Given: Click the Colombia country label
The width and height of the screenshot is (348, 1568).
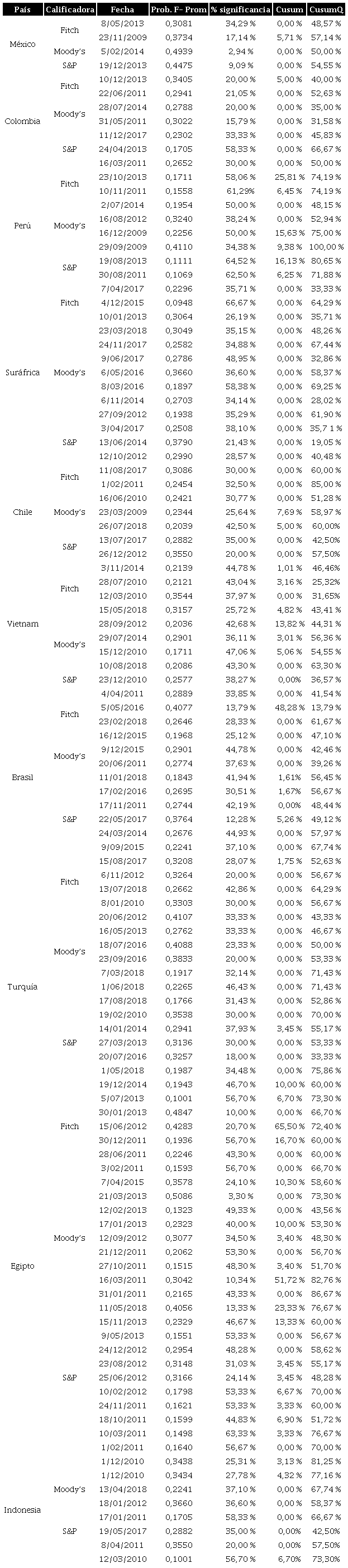Looking at the screenshot, I should 22,121.
